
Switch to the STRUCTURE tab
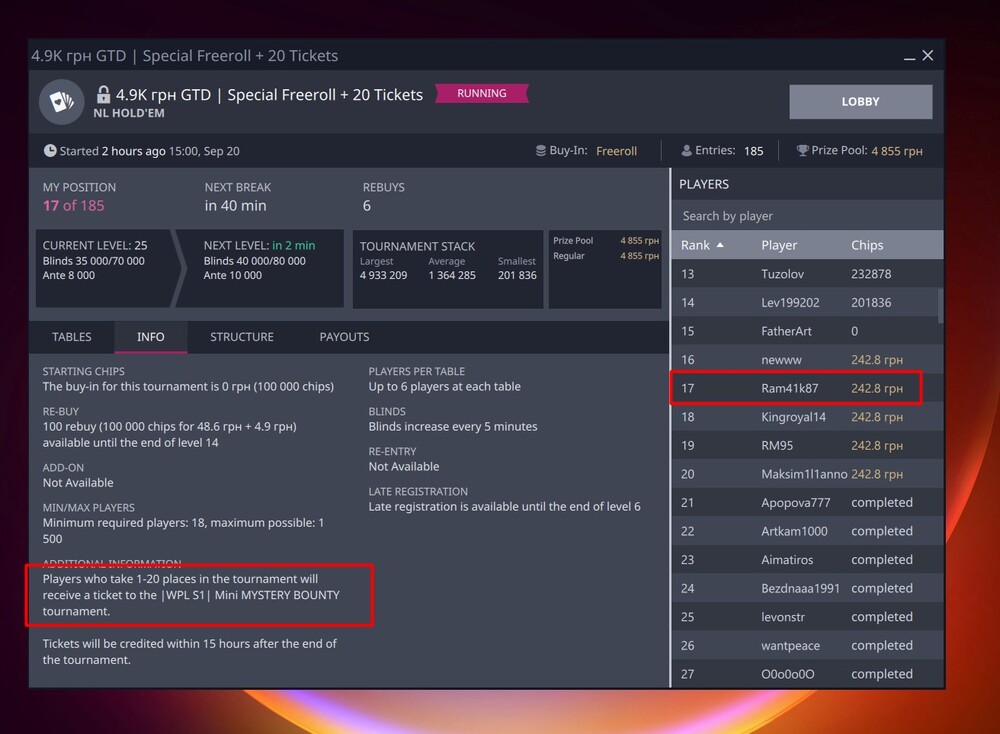tap(242, 337)
